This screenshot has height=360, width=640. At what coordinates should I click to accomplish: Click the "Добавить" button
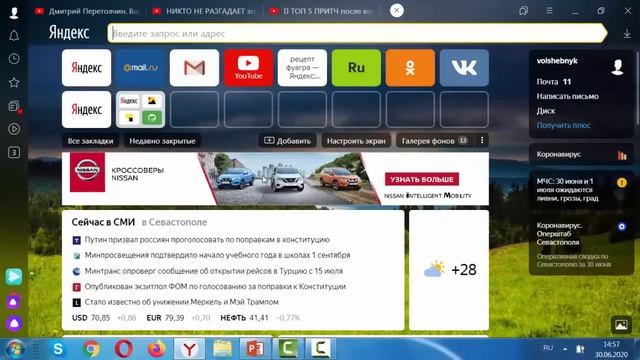pos(287,141)
